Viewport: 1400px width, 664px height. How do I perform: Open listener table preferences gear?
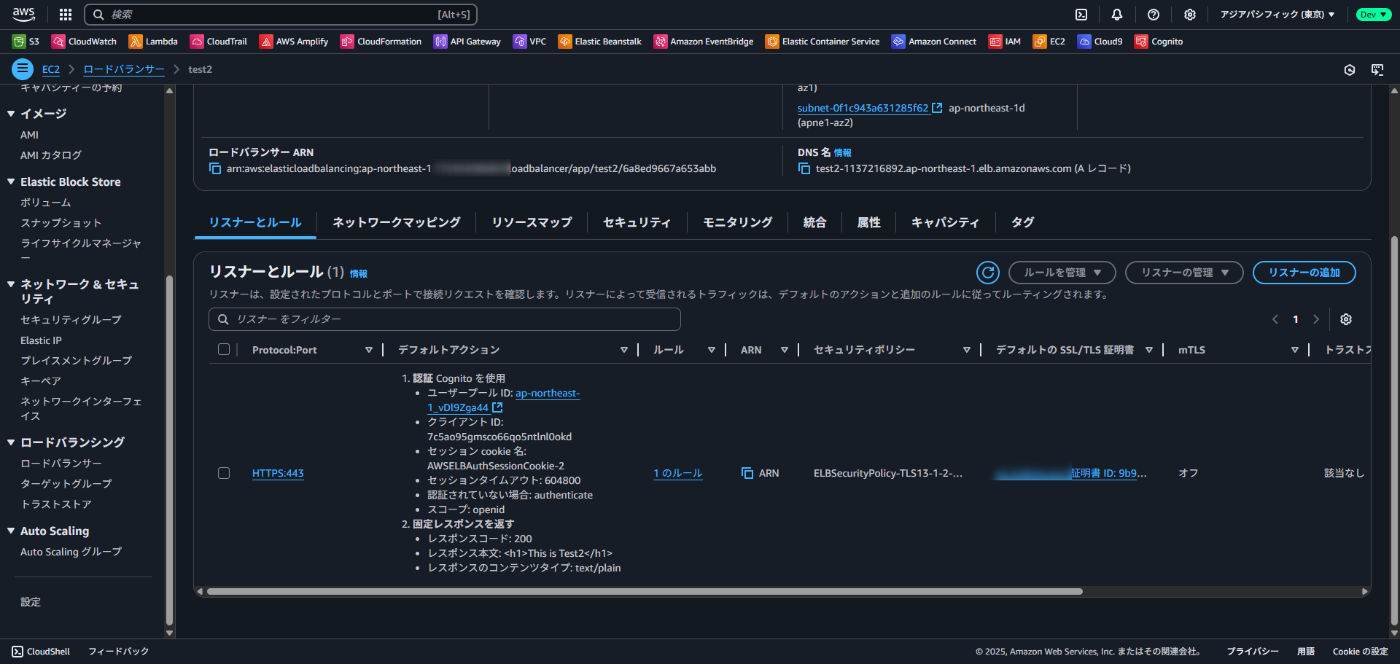pyautogui.click(x=1346, y=319)
